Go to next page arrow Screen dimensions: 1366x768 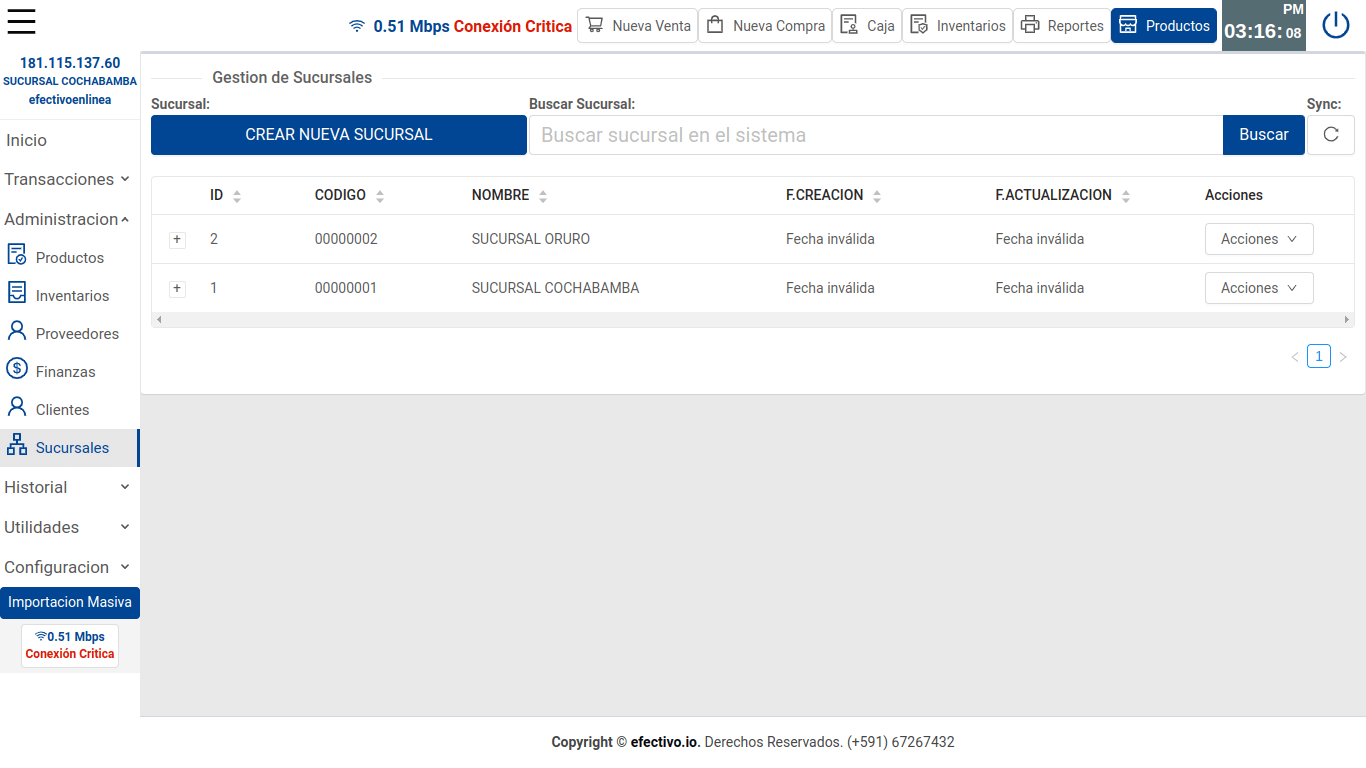(1343, 357)
